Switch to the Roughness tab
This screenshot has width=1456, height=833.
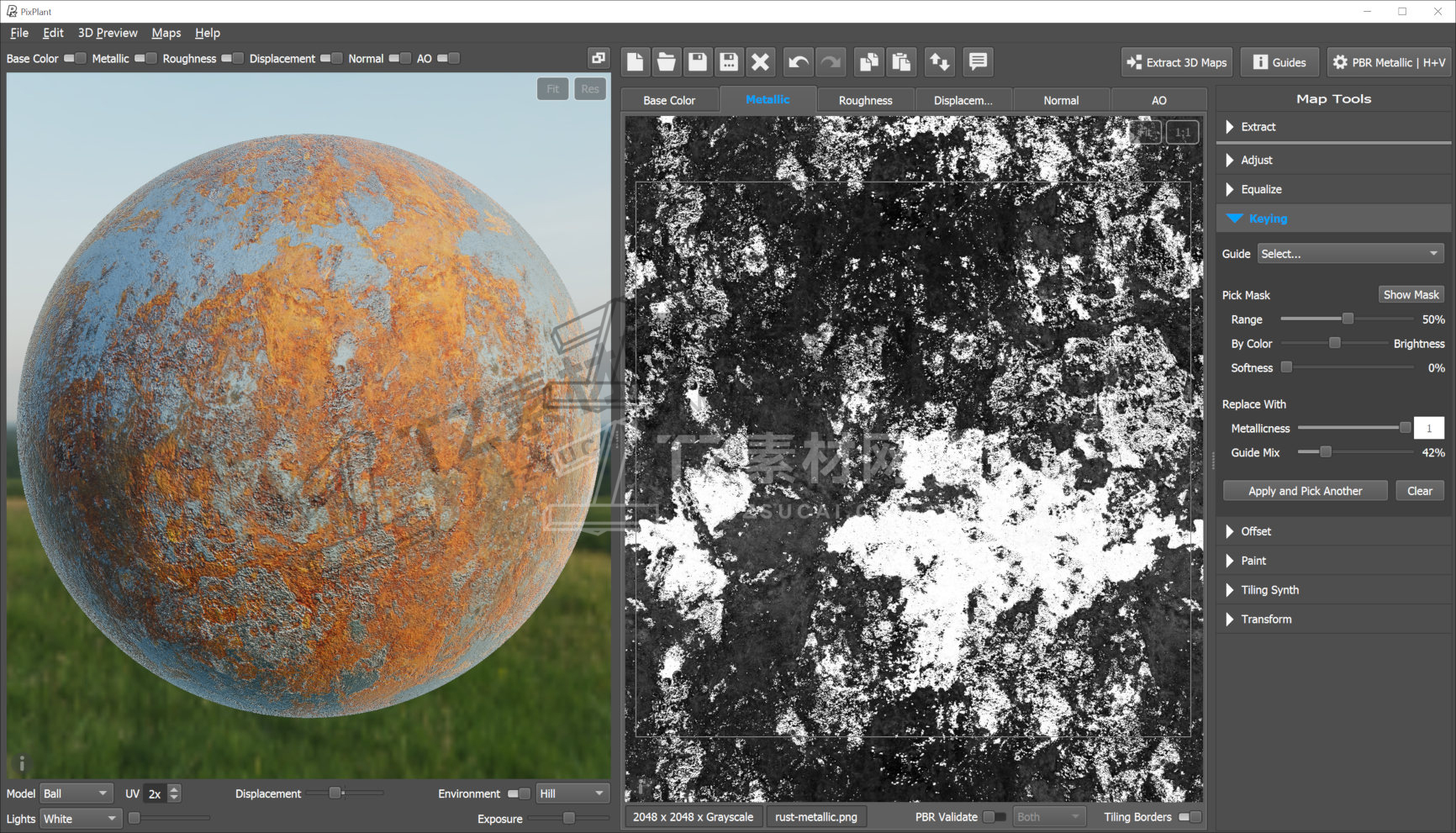(x=865, y=100)
